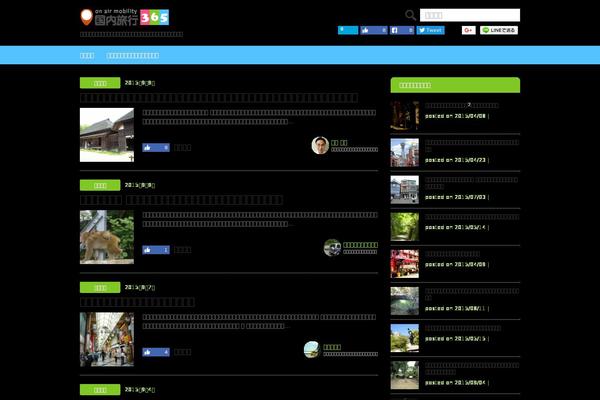The image size is (600, 400).
Task: Like the monkey article with Facebook thumbs-up
Action: [156, 250]
